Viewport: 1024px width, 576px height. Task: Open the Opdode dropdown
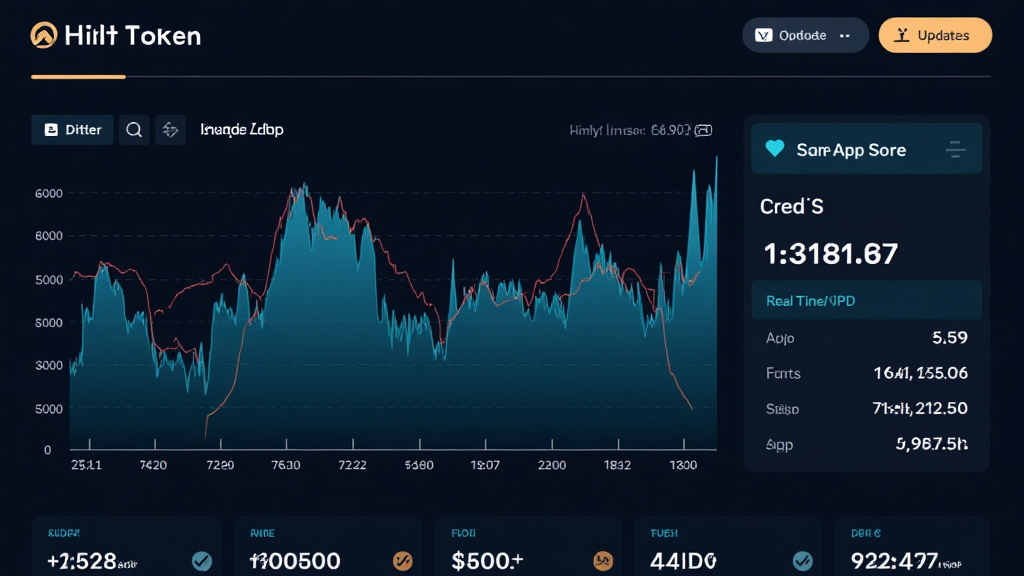tap(805, 35)
